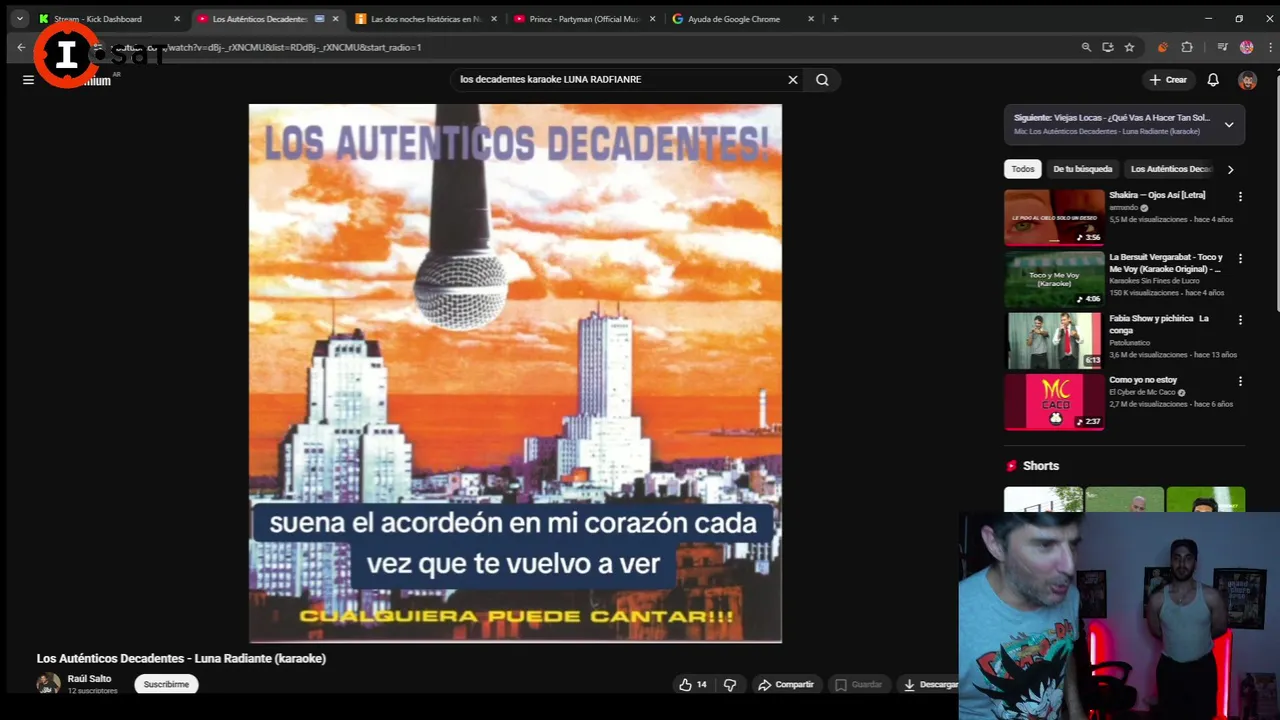The width and height of the screenshot is (1280, 720).
Task: Open options for Shakira Ojos Así video
Action: coord(1240,197)
